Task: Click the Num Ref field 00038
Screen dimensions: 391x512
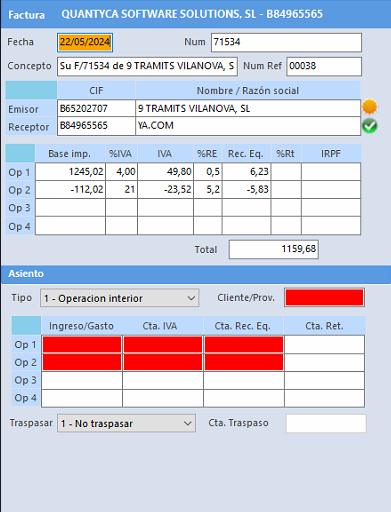Action: pyautogui.click(x=324, y=66)
